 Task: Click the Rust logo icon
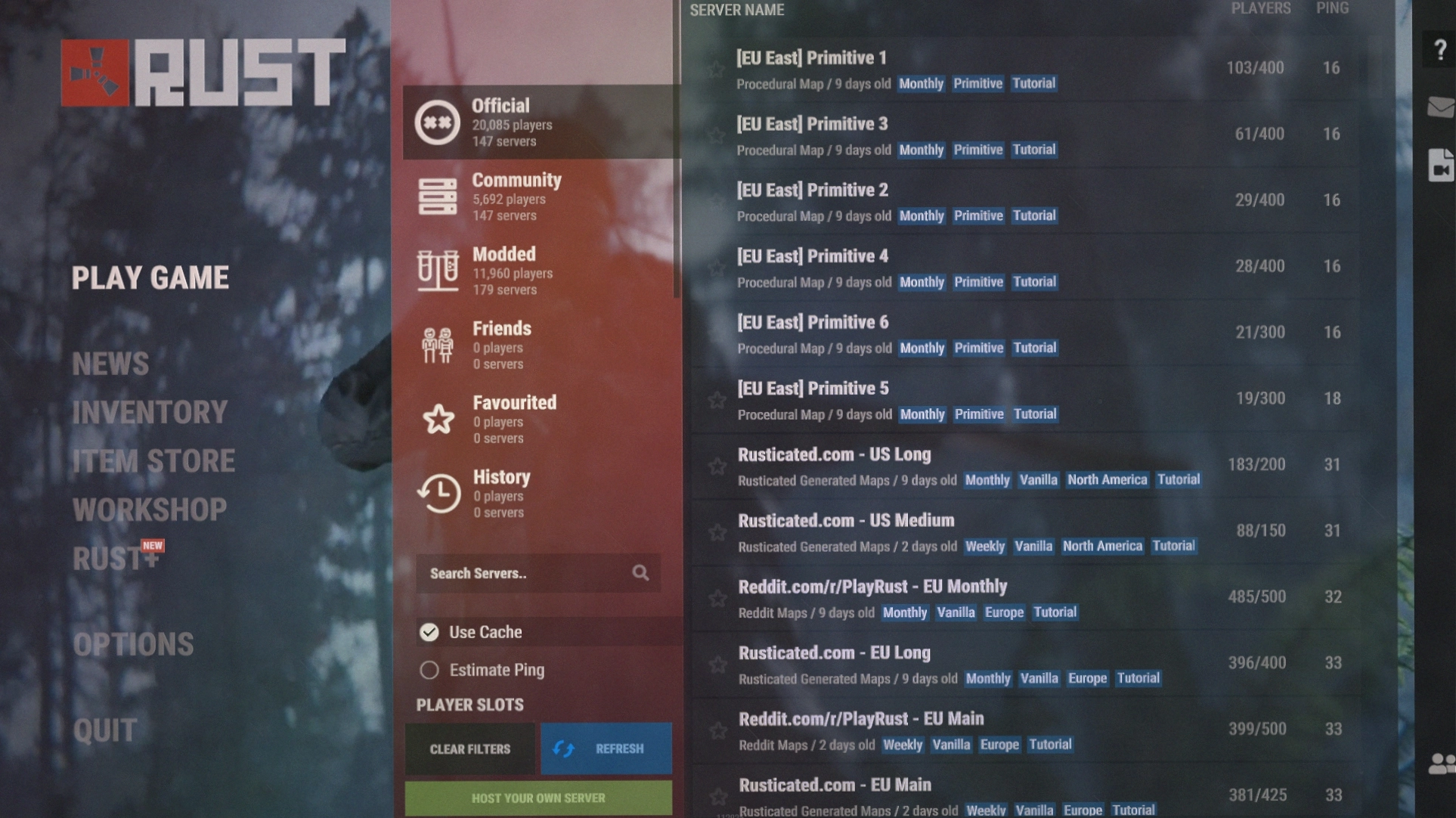(94, 73)
